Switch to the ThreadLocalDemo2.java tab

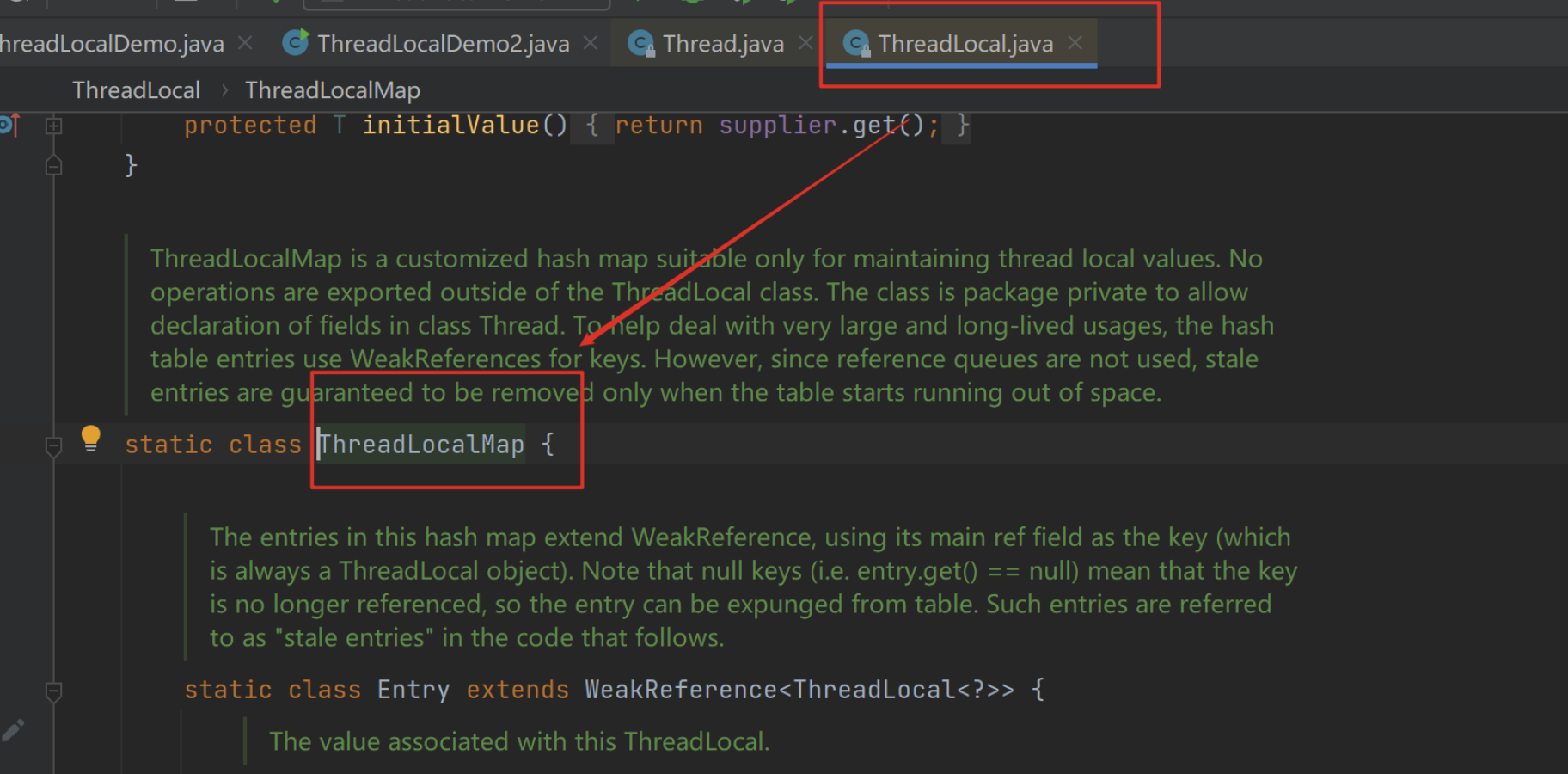pos(443,43)
